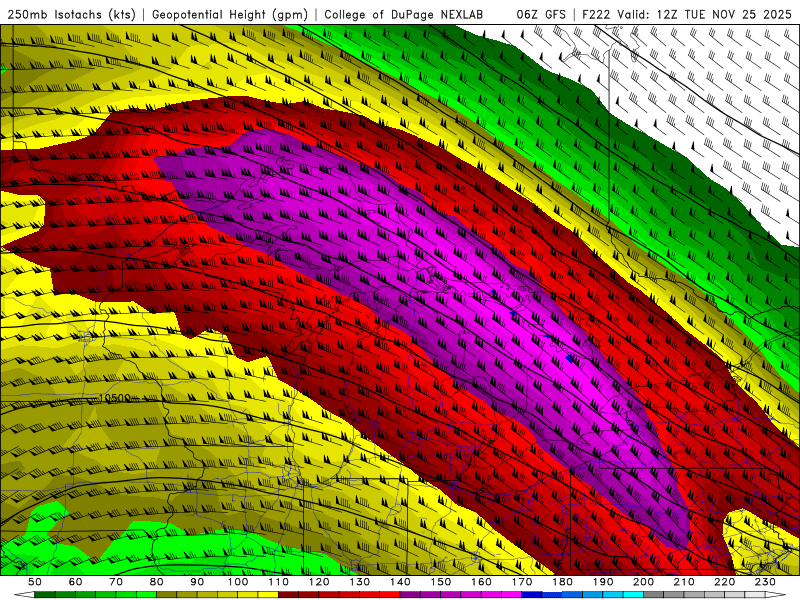Click the '250mb Isotachs (kts)' title text
This screenshot has height=600, width=800.
coord(71,14)
